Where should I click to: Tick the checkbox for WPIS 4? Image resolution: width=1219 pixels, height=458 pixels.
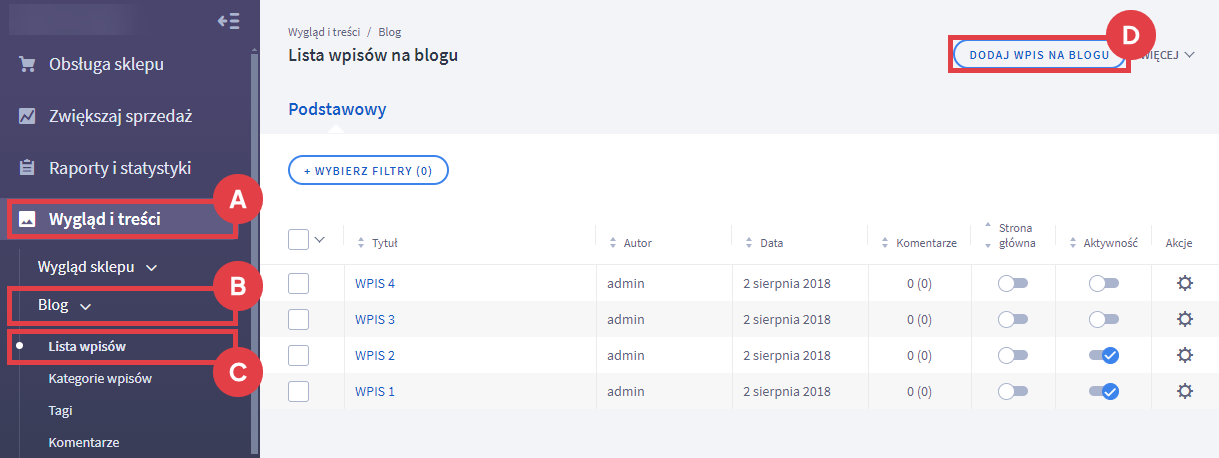click(298, 283)
